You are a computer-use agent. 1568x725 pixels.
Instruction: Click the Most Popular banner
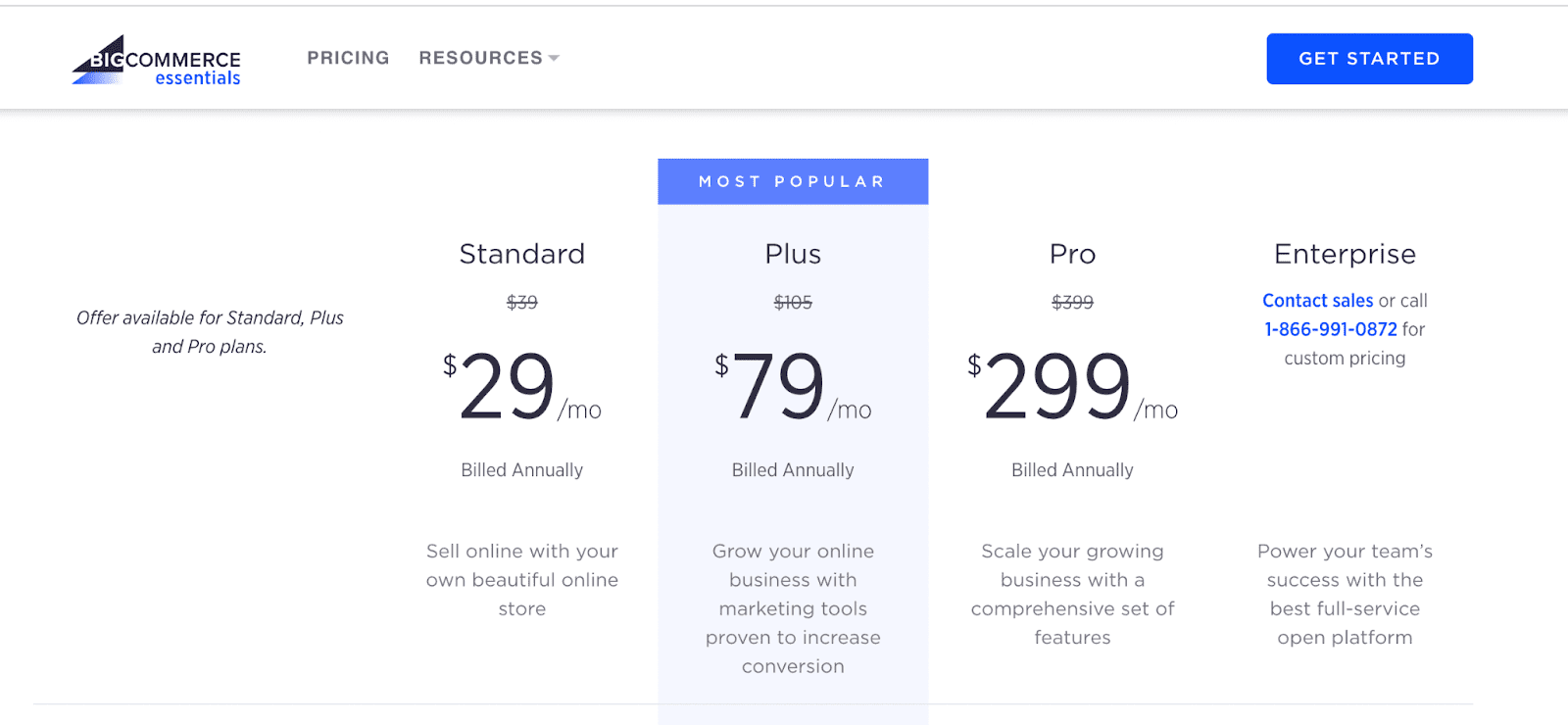coord(792,180)
